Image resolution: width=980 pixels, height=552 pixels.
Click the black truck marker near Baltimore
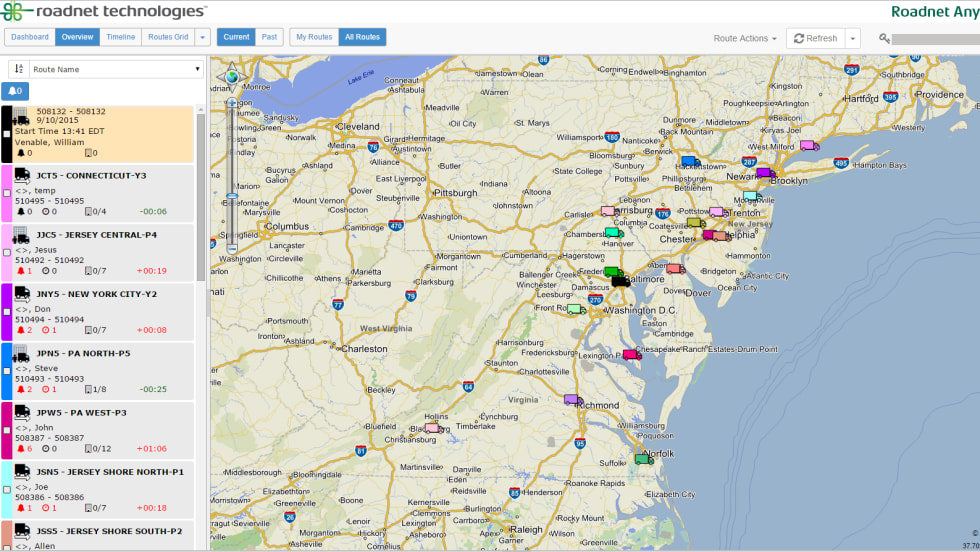(621, 281)
